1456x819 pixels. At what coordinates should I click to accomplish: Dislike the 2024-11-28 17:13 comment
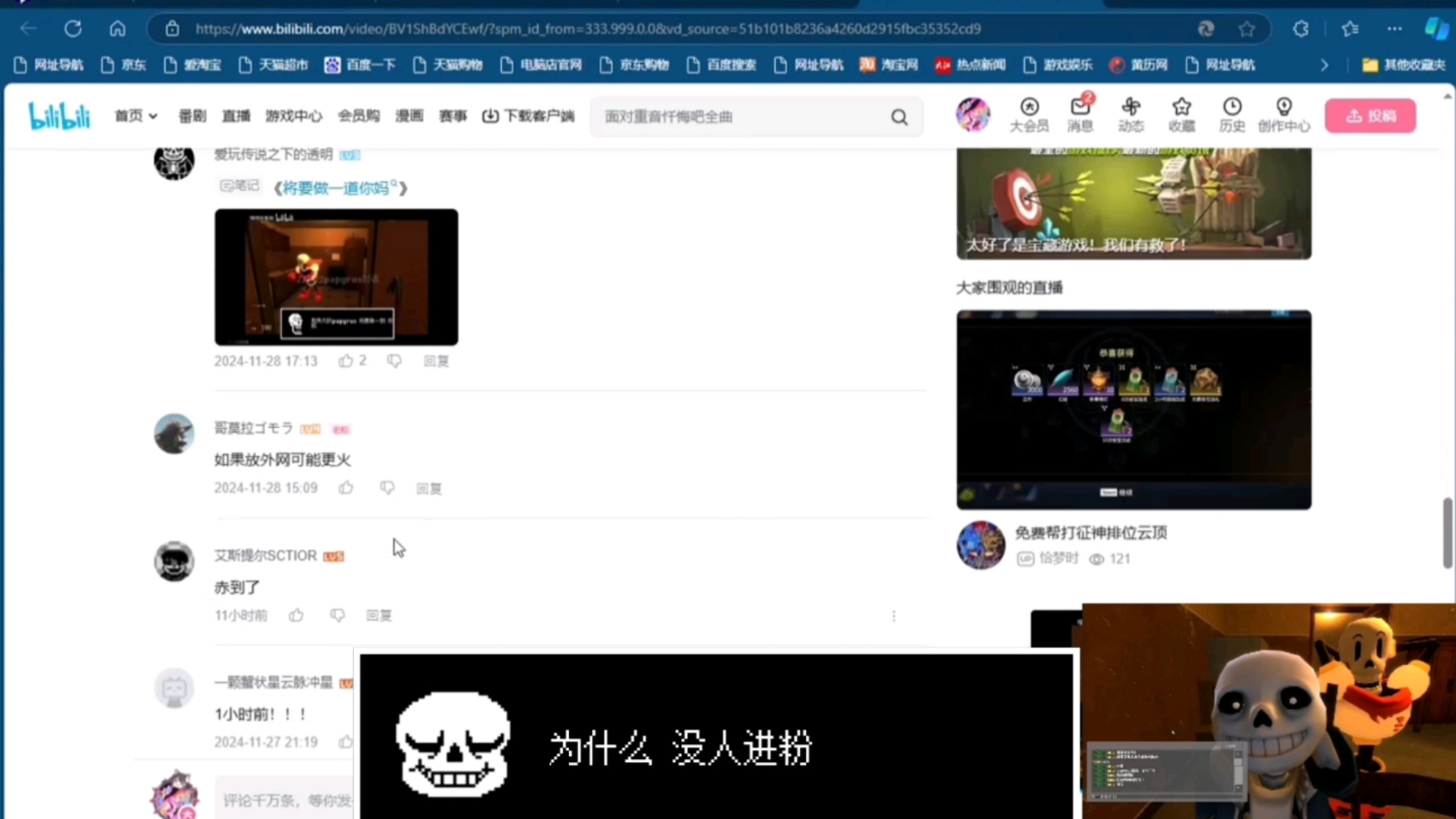394,361
